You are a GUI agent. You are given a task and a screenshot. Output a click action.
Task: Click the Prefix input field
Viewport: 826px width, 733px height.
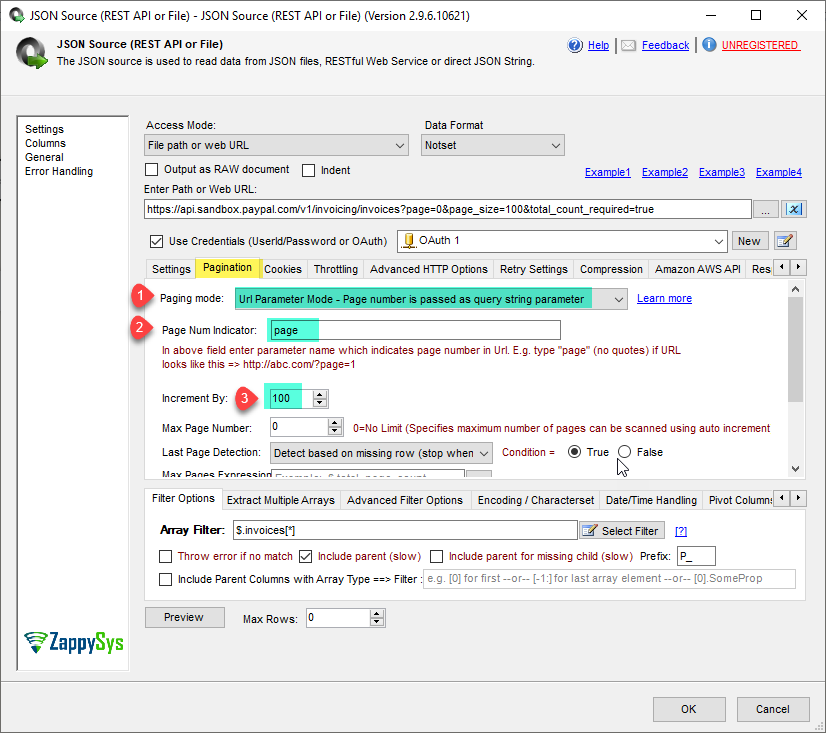[696, 556]
